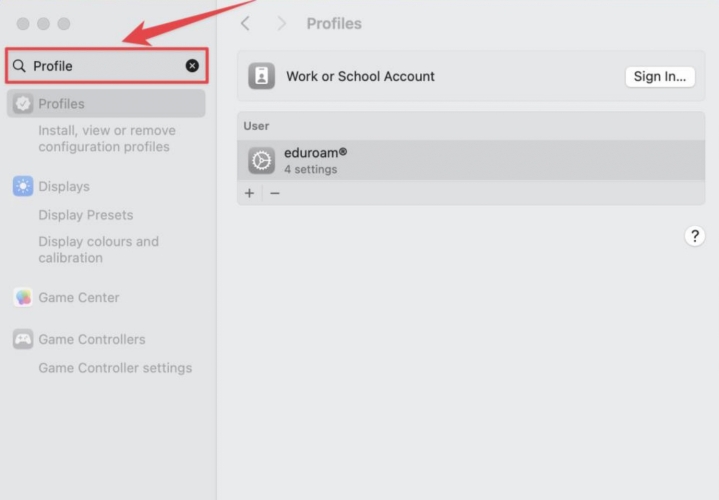Click the eduroam gear profile icon
Image resolution: width=719 pixels, height=500 pixels.
click(x=261, y=161)
